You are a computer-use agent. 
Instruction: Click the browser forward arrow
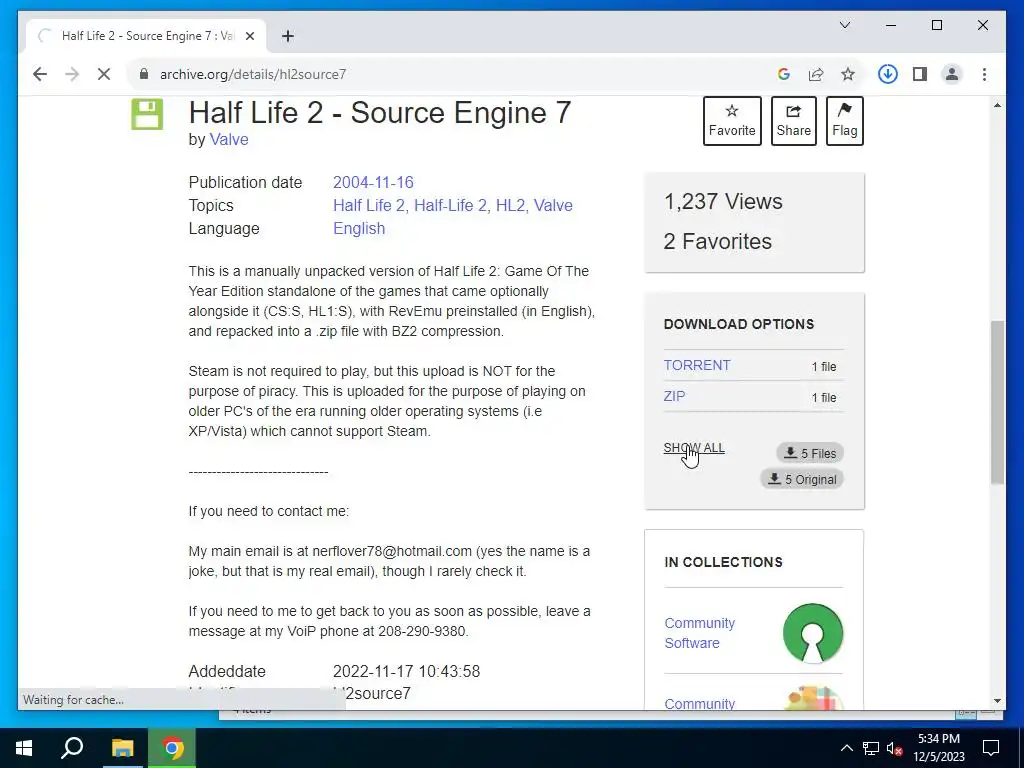(x=72, y=74)
